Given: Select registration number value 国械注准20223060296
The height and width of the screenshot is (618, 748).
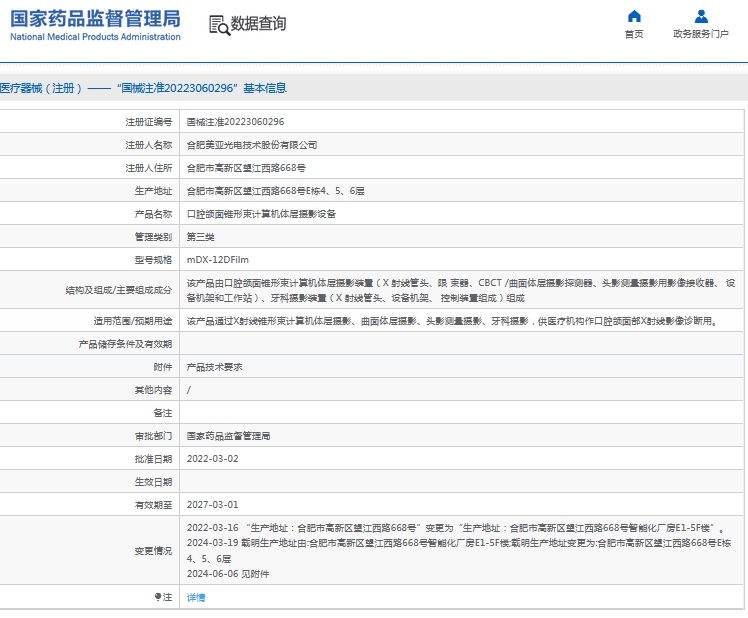Looking at the screenshot, I should (x=235, y=122).
